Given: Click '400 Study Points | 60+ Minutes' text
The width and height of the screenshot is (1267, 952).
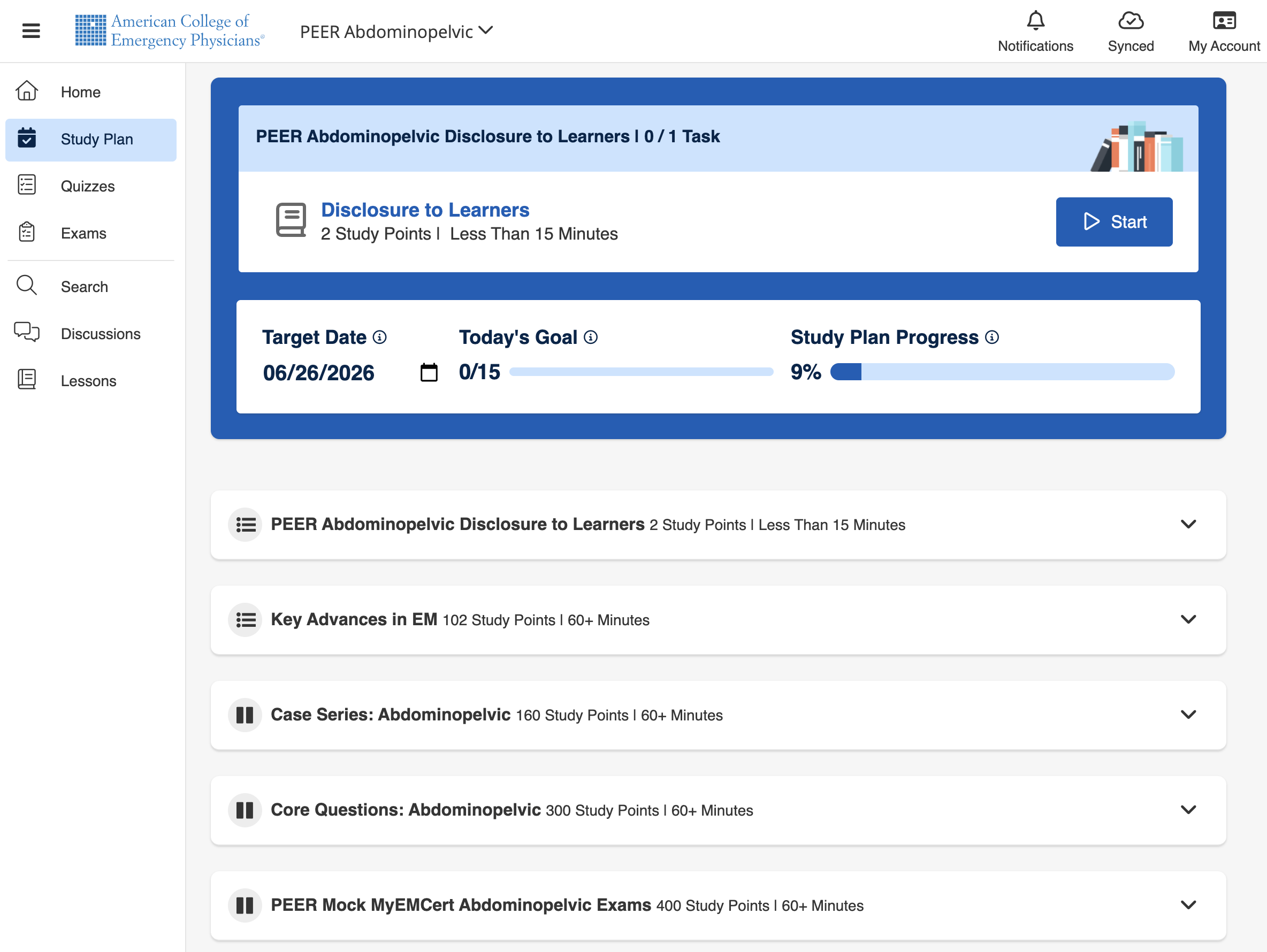Looking at the screenshot, I should tap(760, 905).
